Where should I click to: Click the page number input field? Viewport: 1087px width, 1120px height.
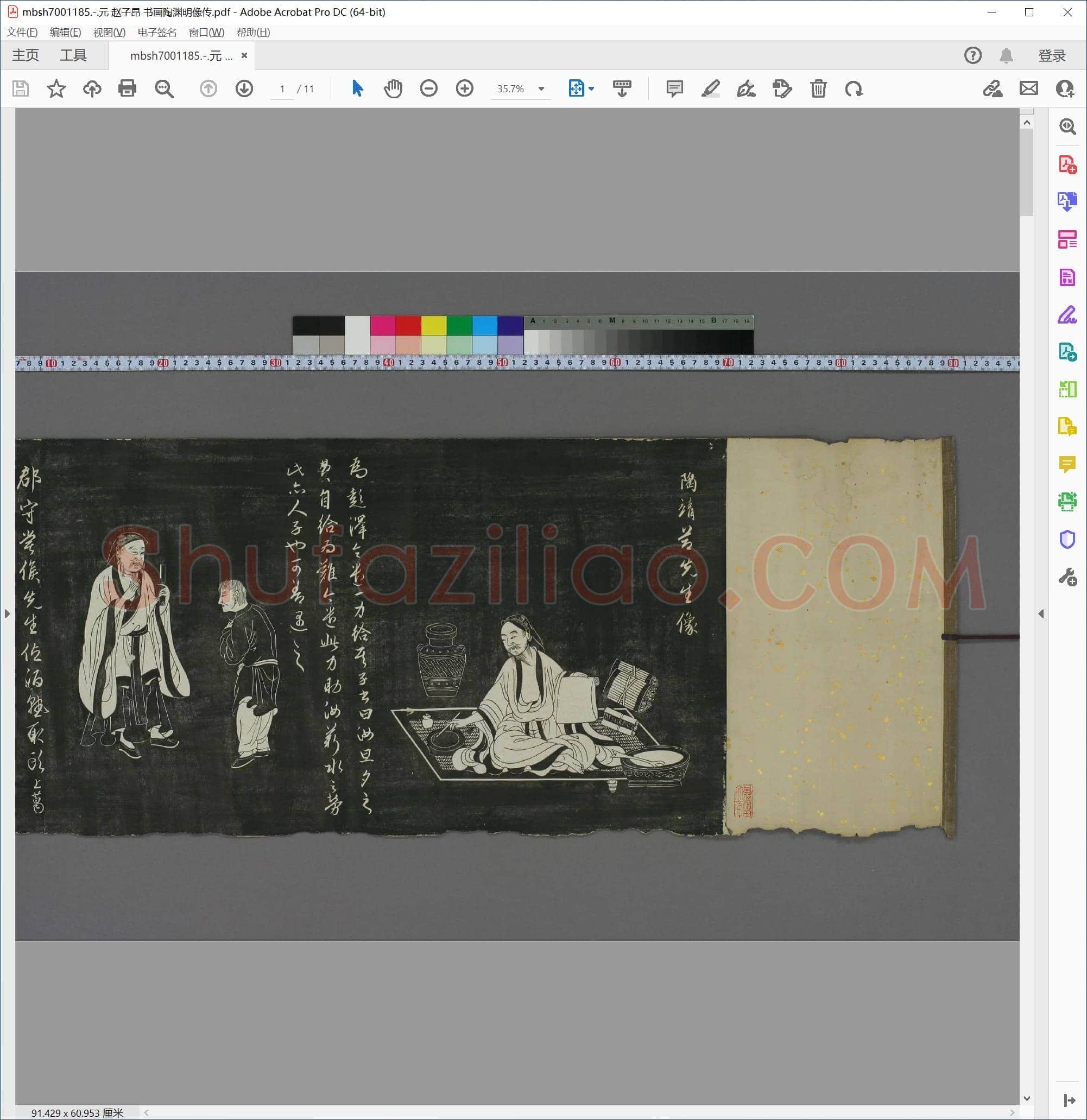(x=282, y=89)
